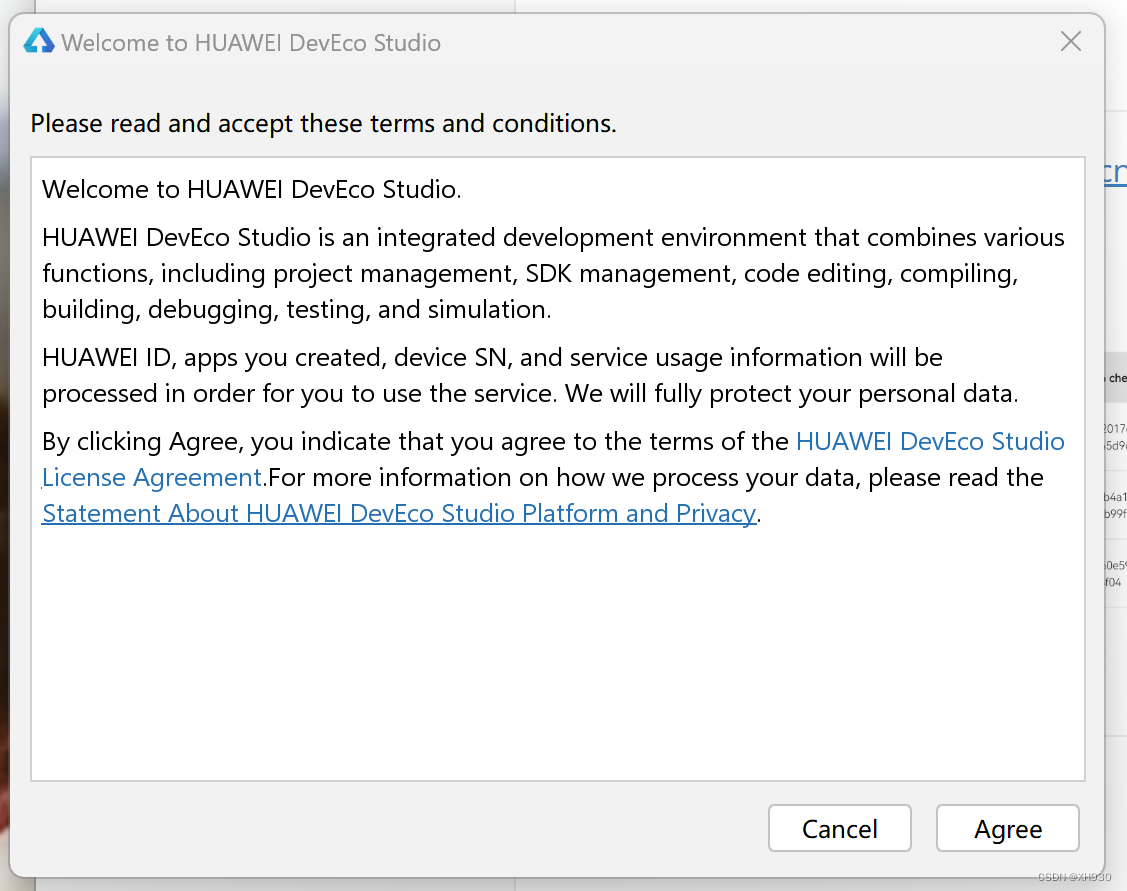The height and width of the screenshot is (891, 1127).
Task: Close the Welcome to HUAWEI DevEco Studio dialog
Action: point(1071,42)
